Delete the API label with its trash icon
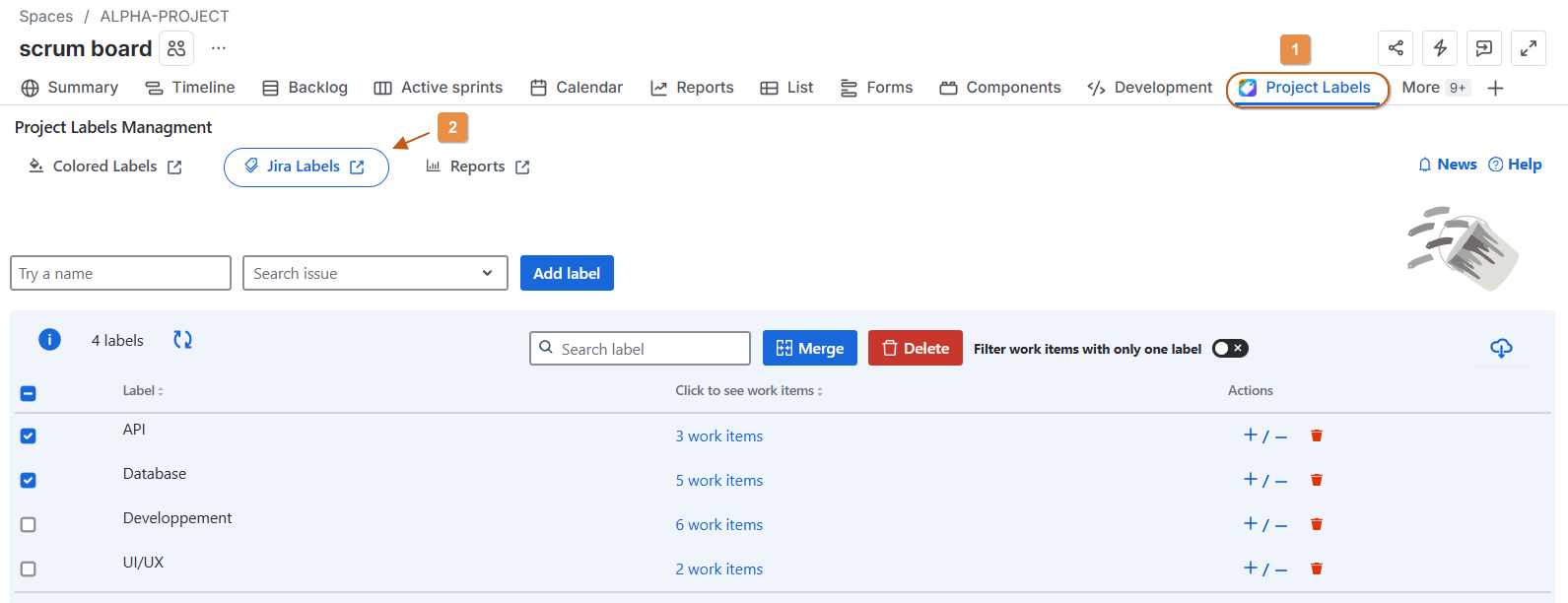This screenshot has width=1568, height=603. 1317,435
